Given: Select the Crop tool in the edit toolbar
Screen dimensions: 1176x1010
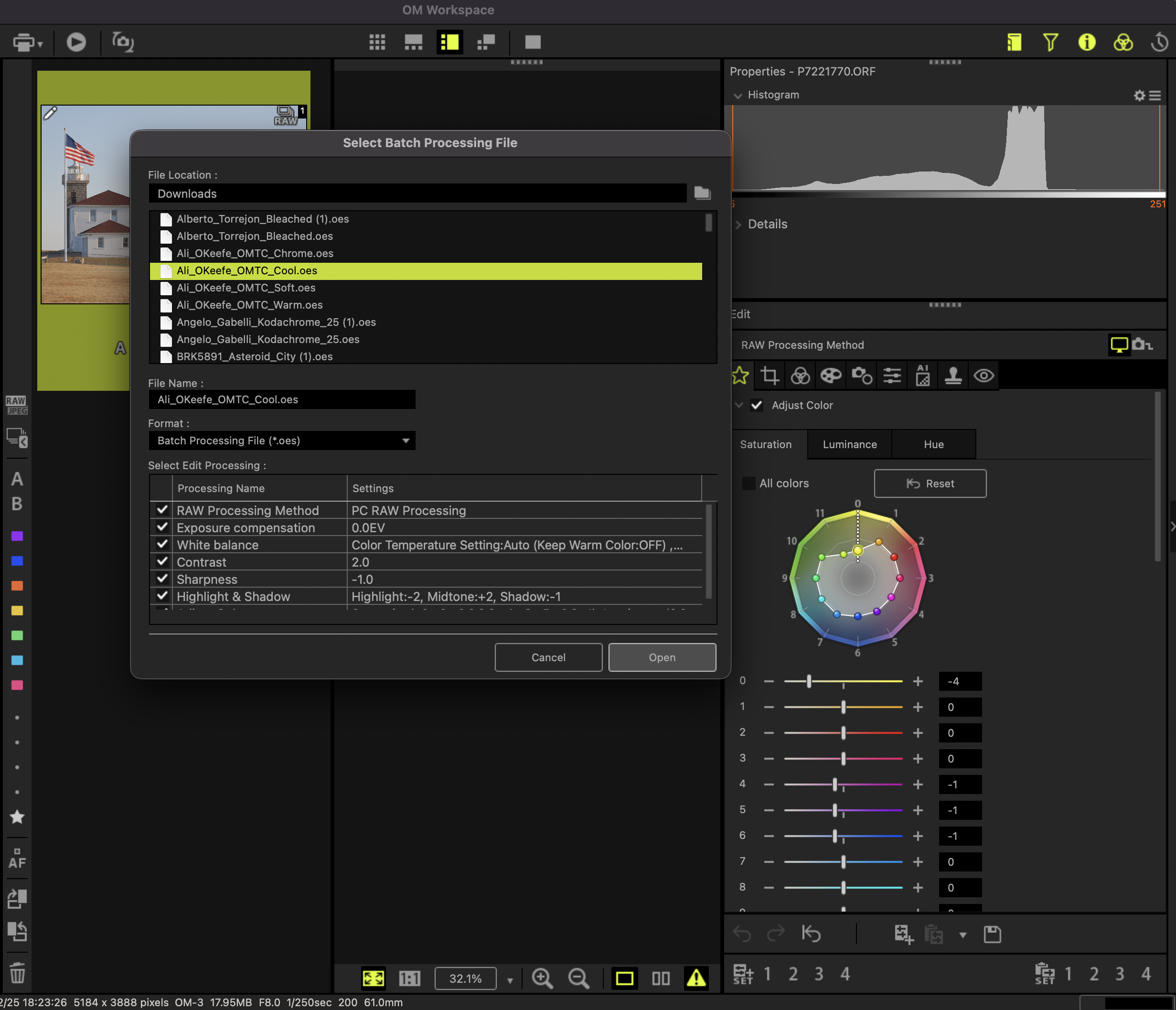Looking at the screenshot, I should (x=769, y=375).
